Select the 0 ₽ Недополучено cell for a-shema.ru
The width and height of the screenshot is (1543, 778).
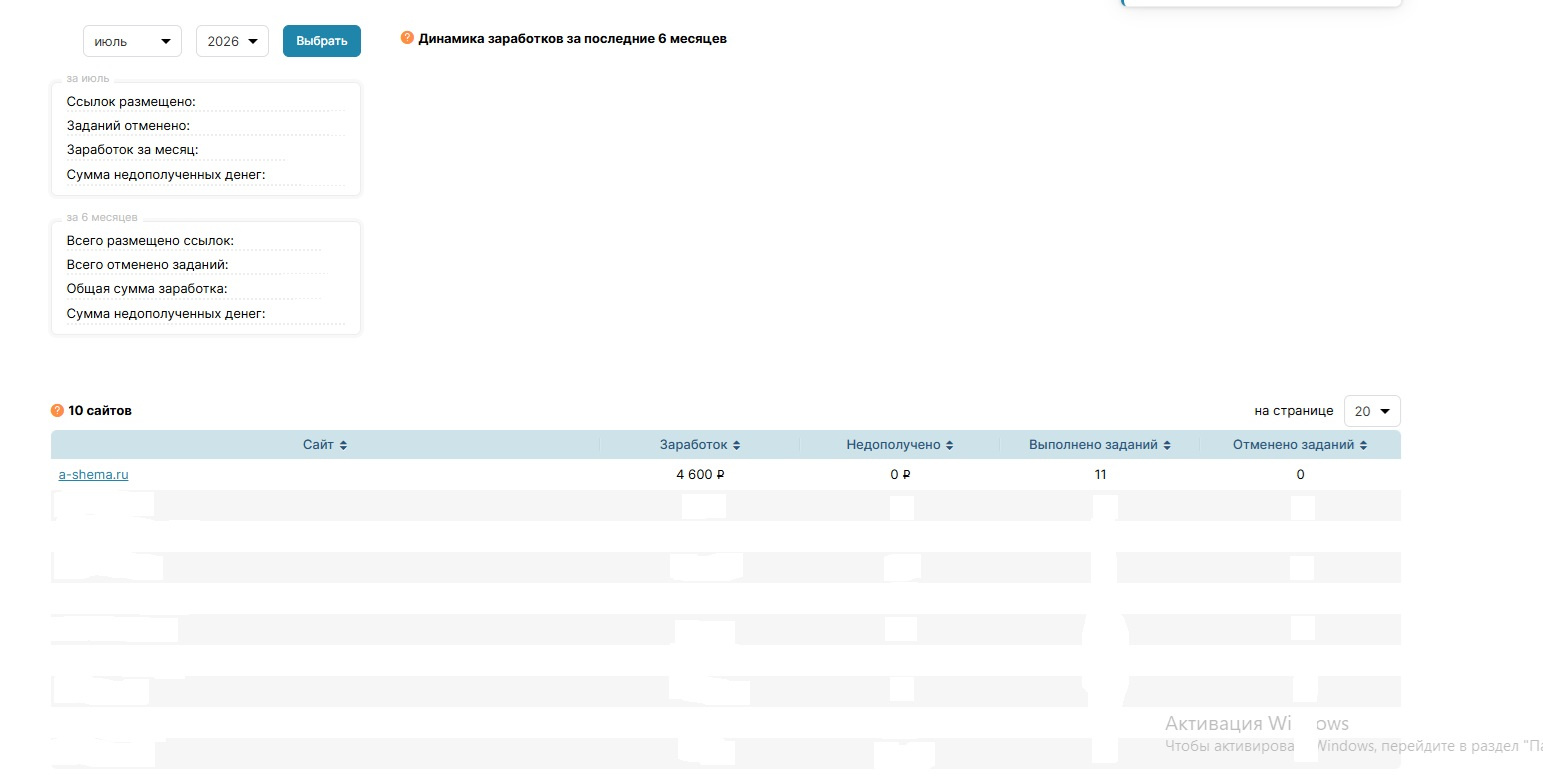(900, 475)
